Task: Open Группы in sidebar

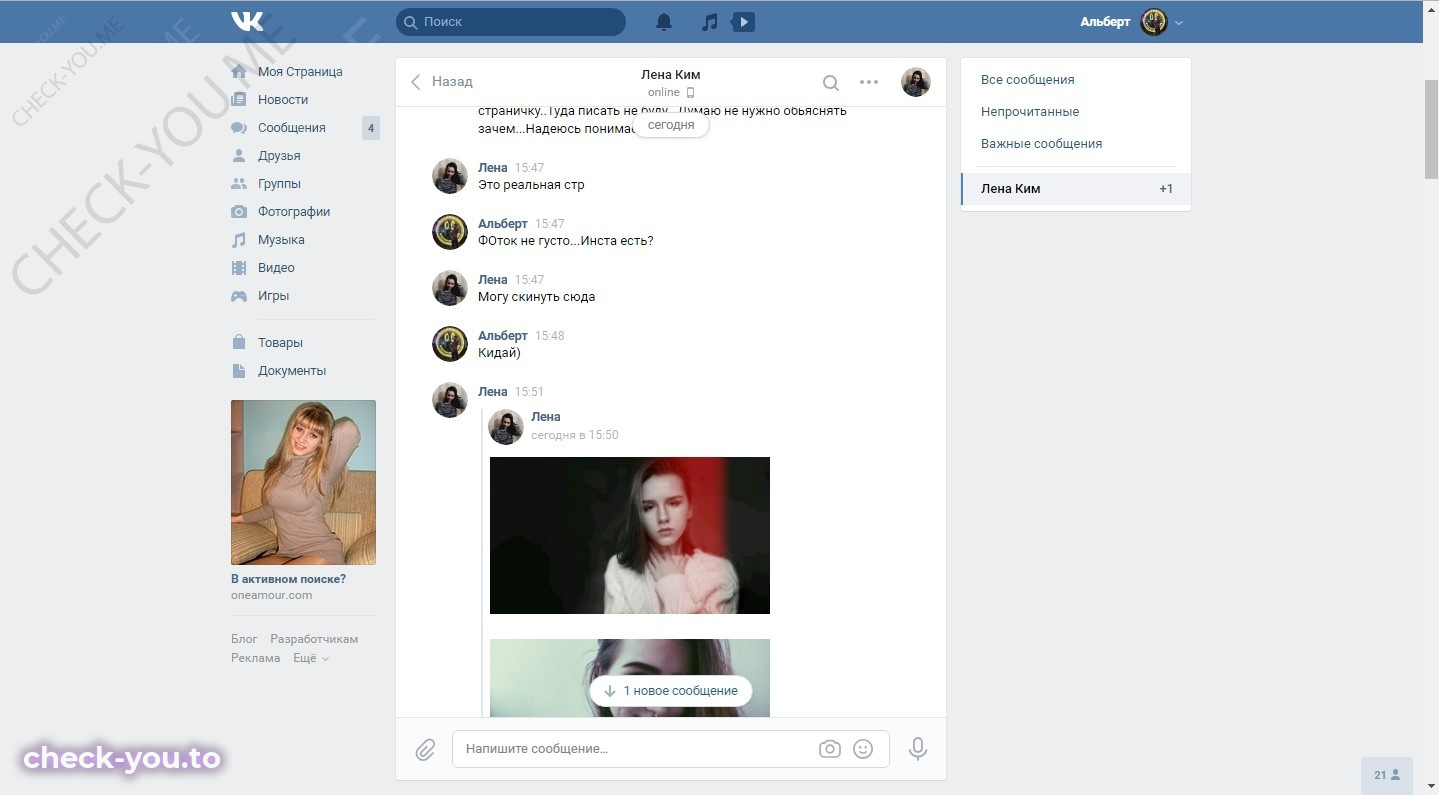Action: [279, 184]
